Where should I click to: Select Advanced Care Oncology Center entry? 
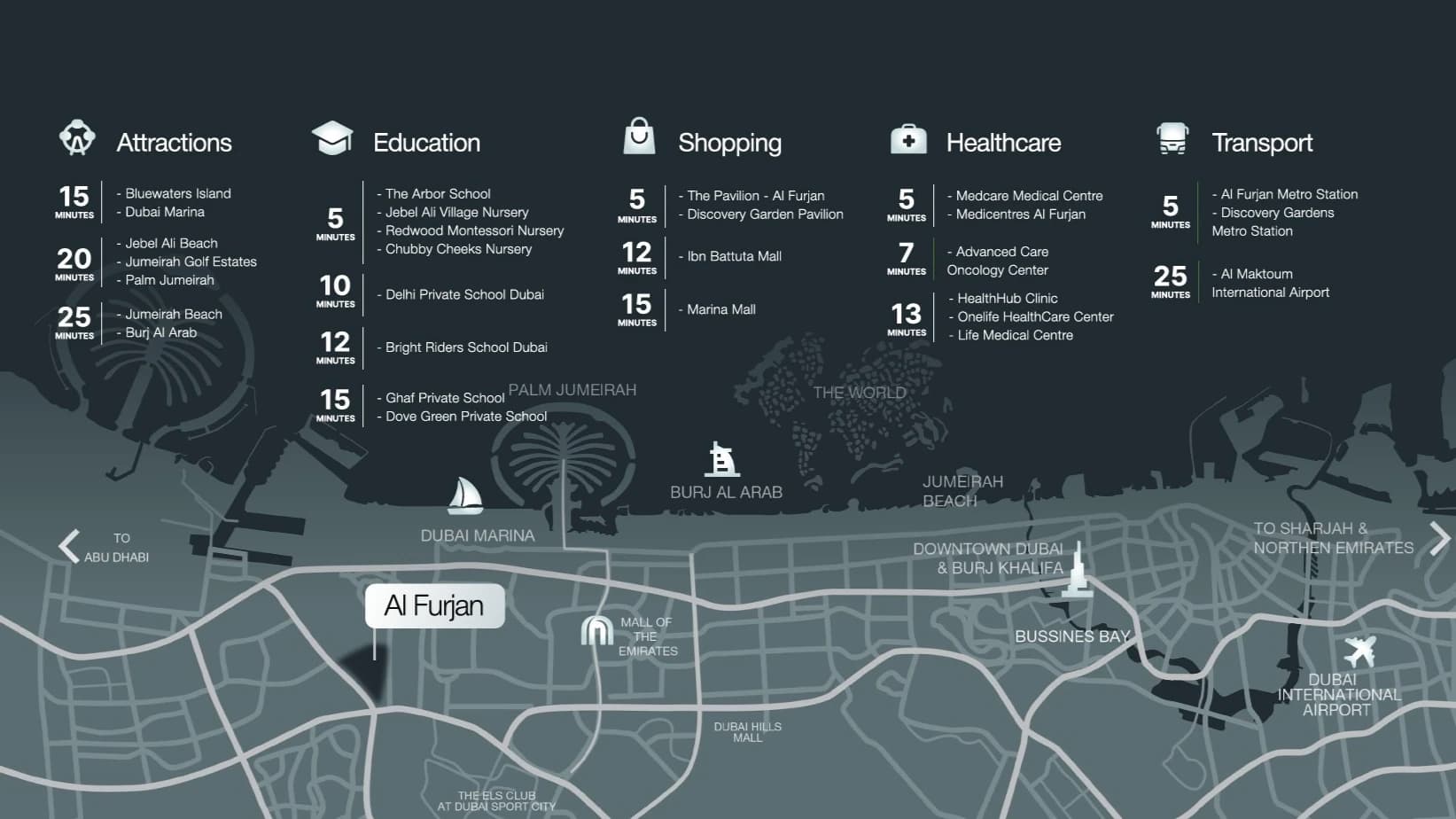998,261
